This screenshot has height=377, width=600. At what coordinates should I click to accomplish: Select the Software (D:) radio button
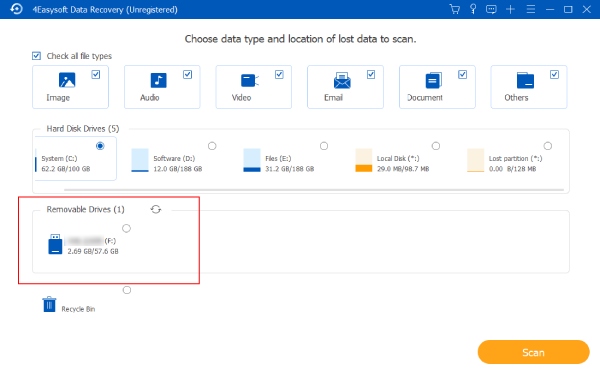tap(212, 146)
